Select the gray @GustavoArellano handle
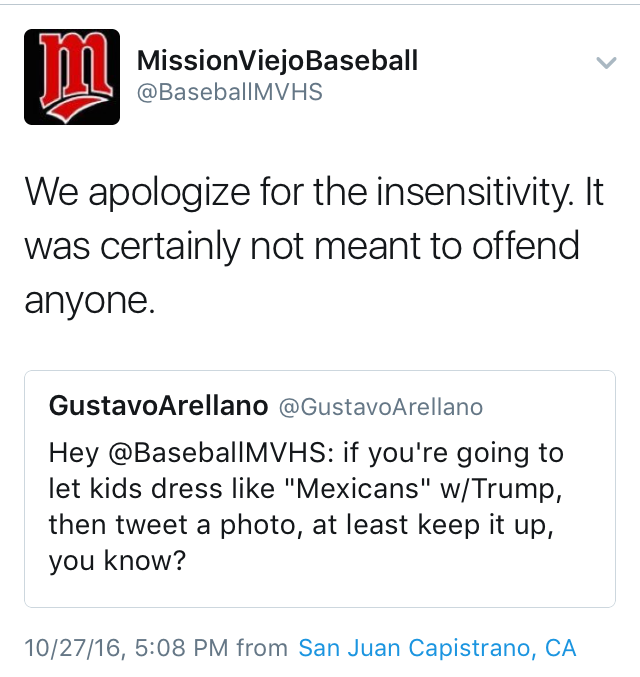The image size is (640, 677). coord(379,407)
